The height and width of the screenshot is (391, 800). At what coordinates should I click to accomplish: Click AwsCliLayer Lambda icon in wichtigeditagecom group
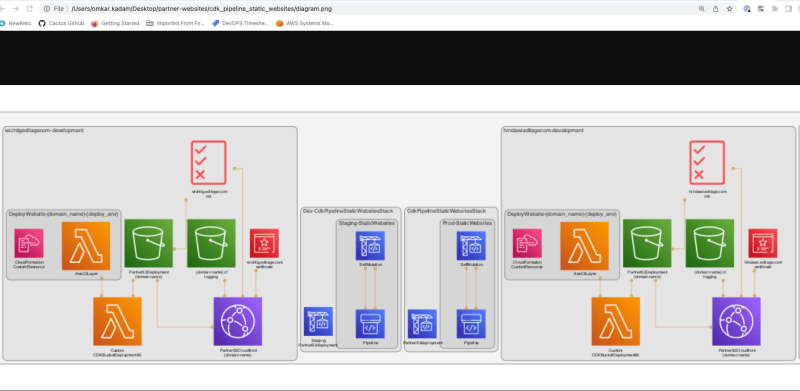click(x=86, y=246)
